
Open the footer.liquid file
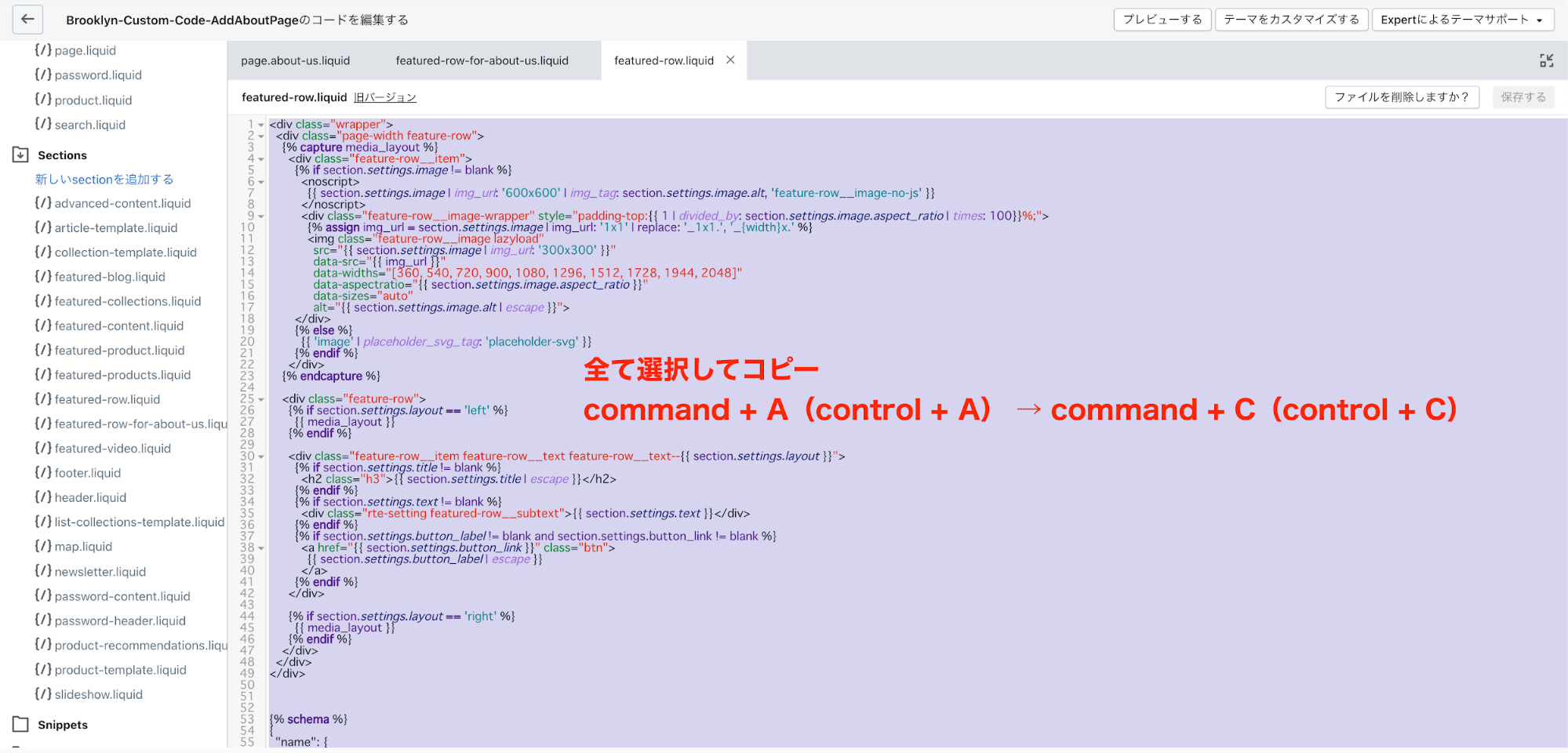pos(87,473)
